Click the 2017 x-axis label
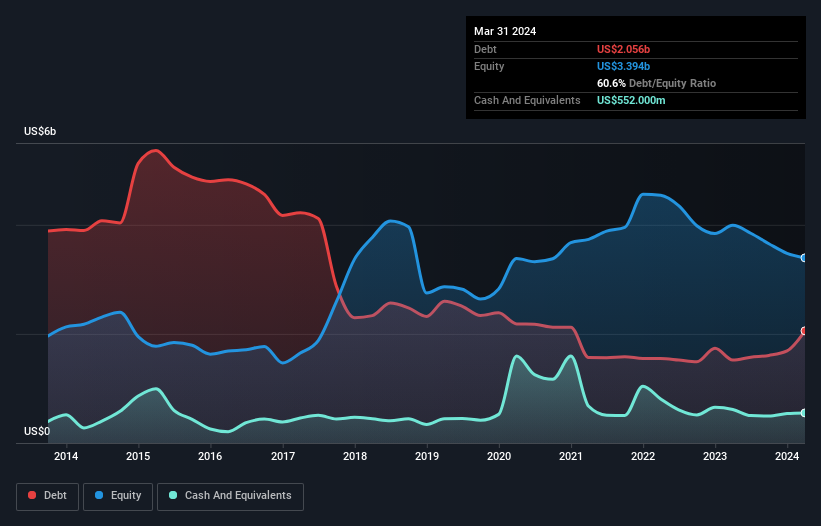821x526 pixels. click(283, 456)
